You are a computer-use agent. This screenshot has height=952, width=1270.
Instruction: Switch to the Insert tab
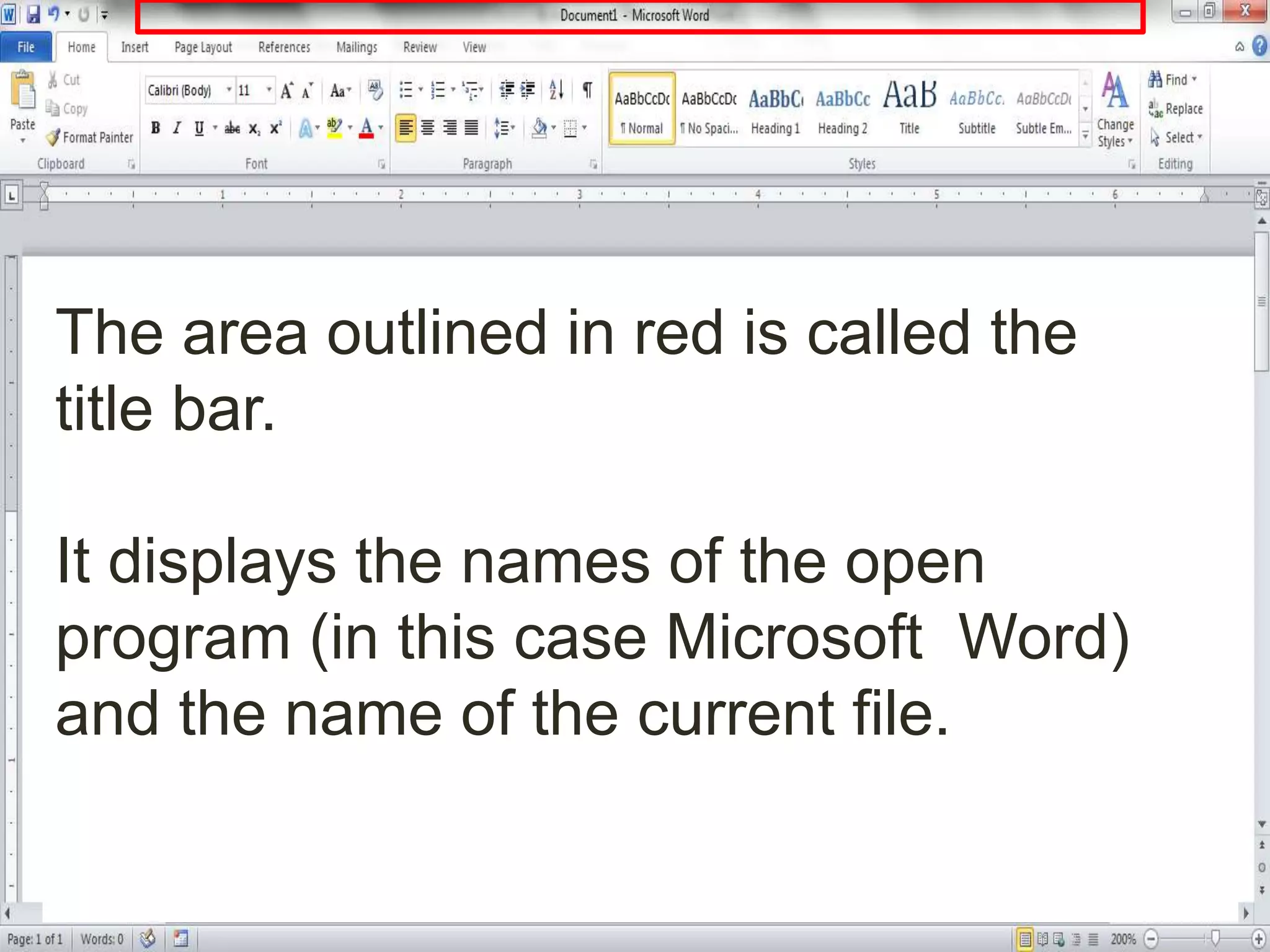(135, 48)
